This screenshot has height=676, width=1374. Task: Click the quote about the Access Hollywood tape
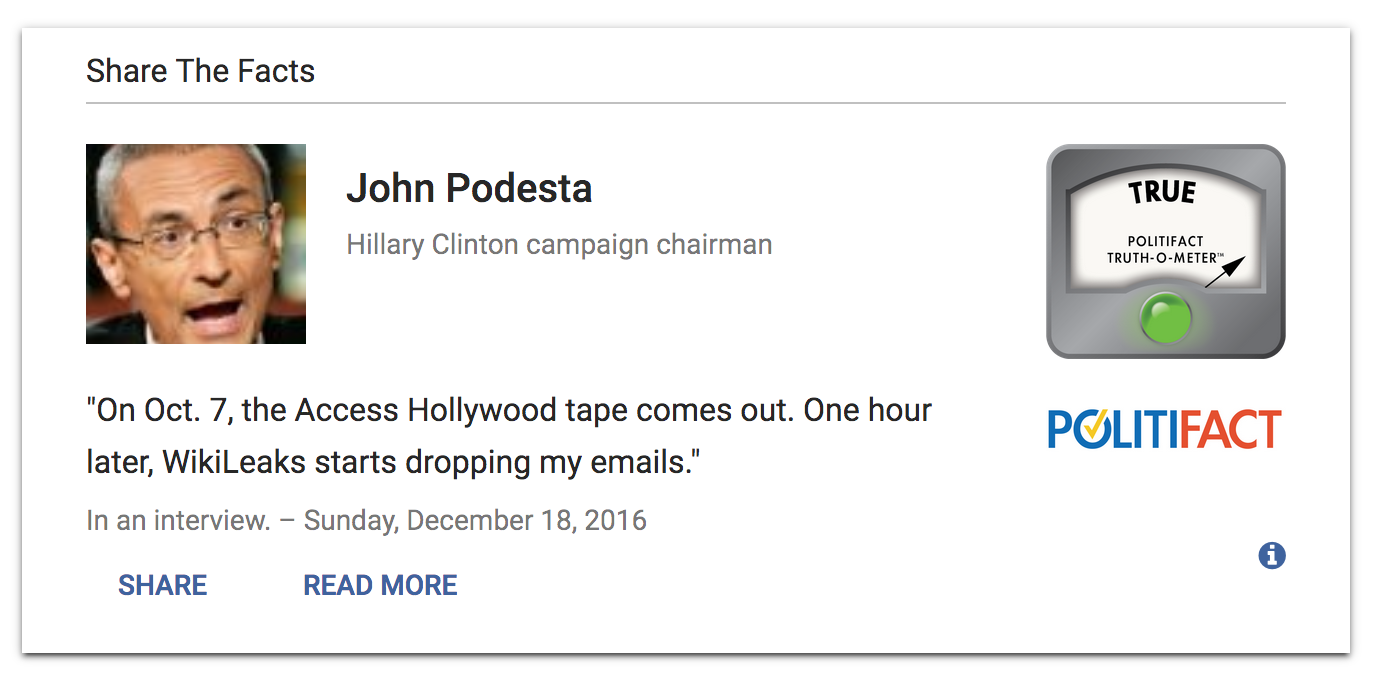pos(509,436)
